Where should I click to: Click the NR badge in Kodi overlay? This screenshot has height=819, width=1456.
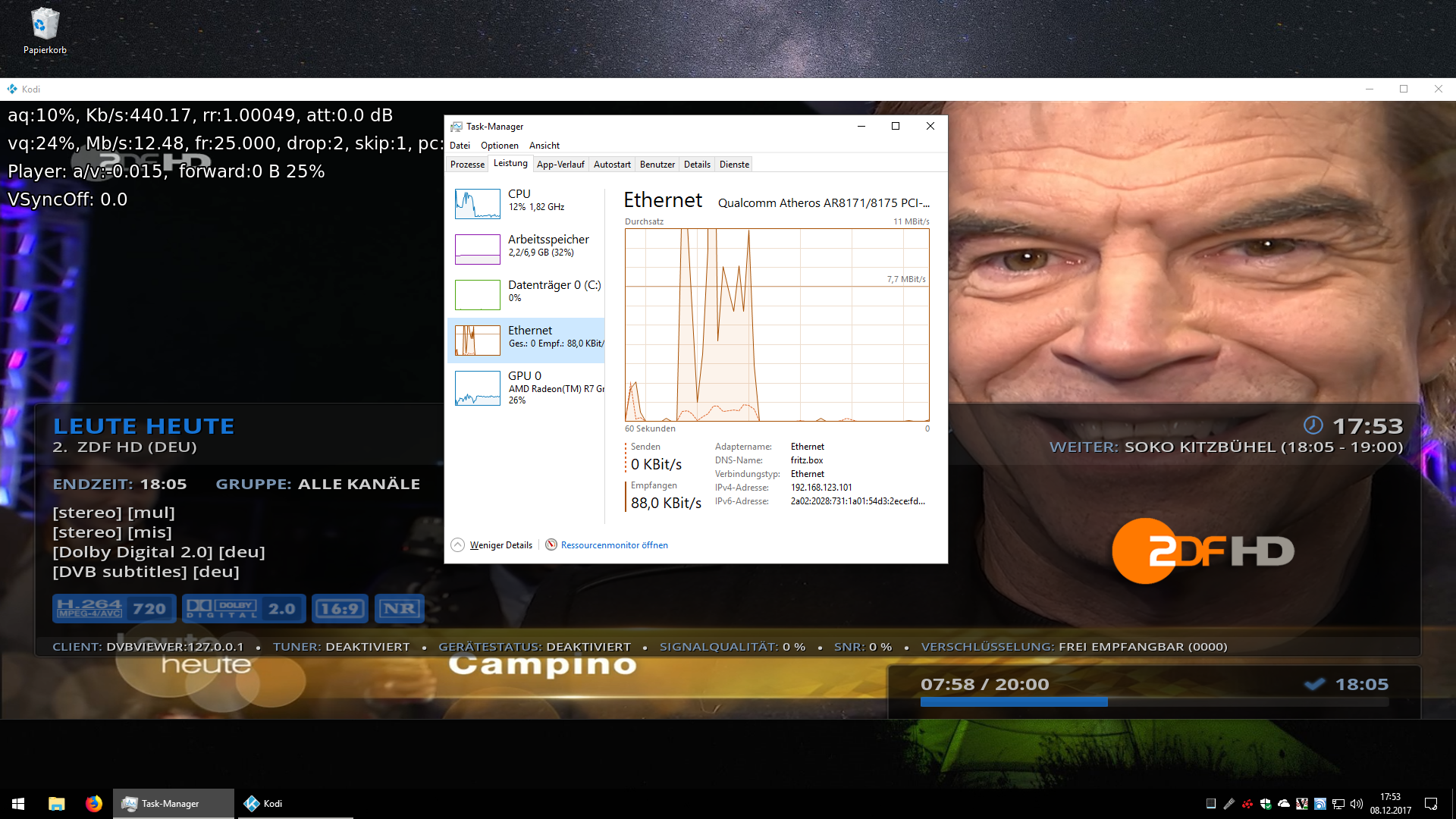tap(400, 608)
